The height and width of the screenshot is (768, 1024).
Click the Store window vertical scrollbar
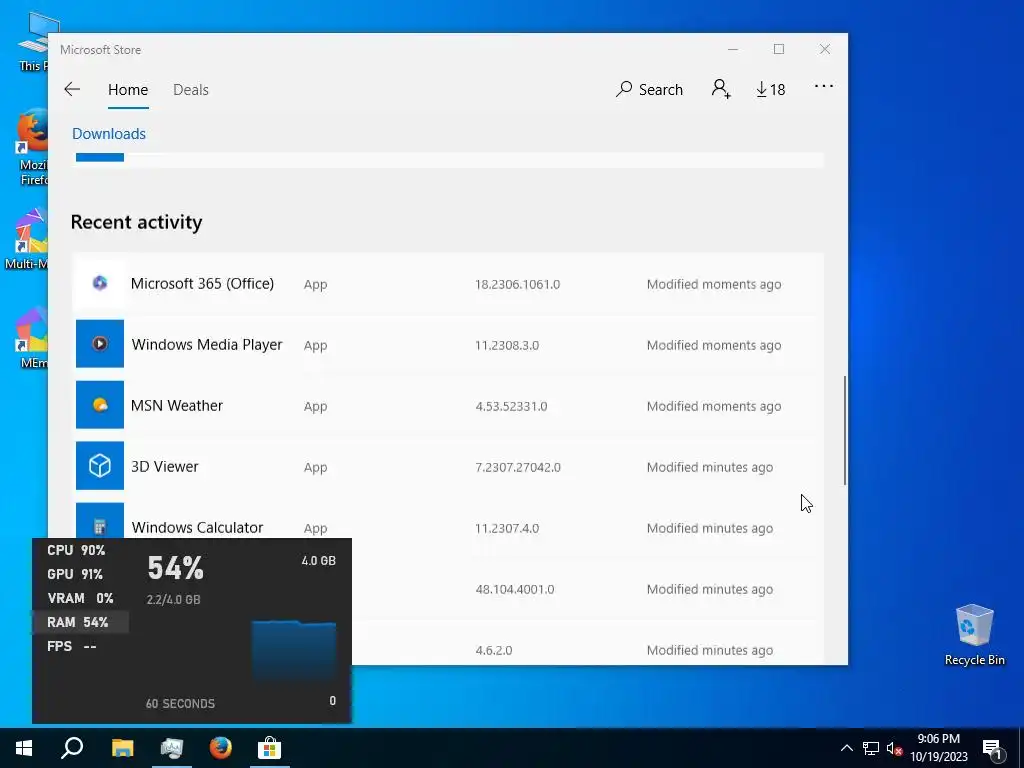(845, 430)
